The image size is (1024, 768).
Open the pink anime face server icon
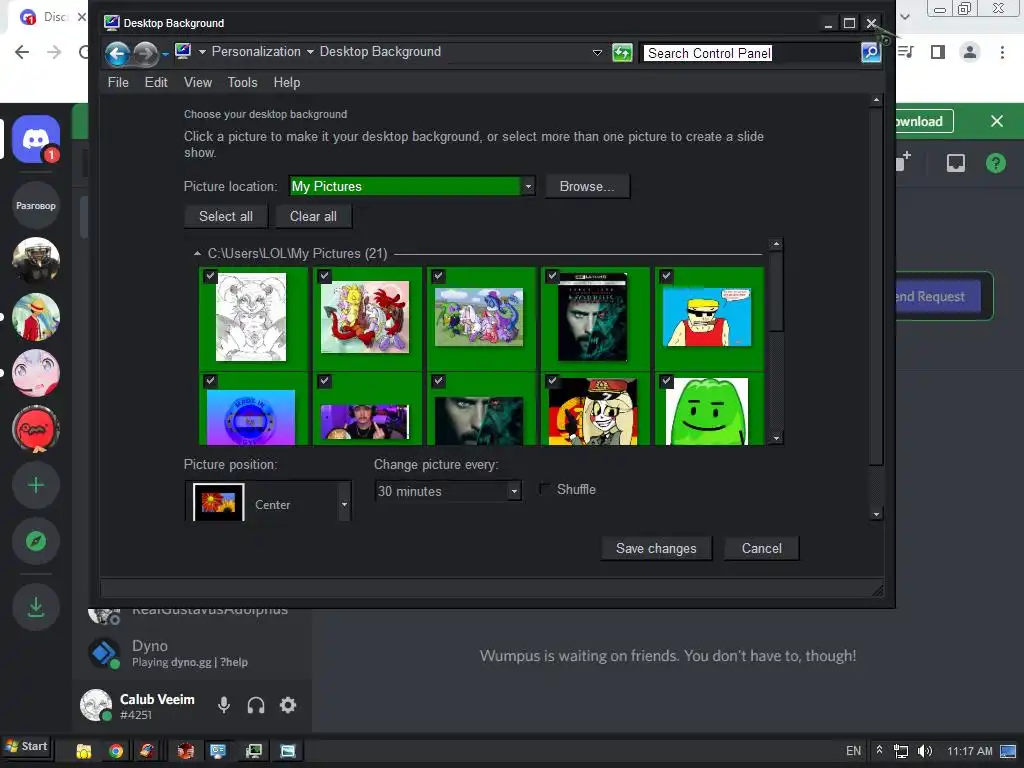pyautogui.click(x=36, y=373)
